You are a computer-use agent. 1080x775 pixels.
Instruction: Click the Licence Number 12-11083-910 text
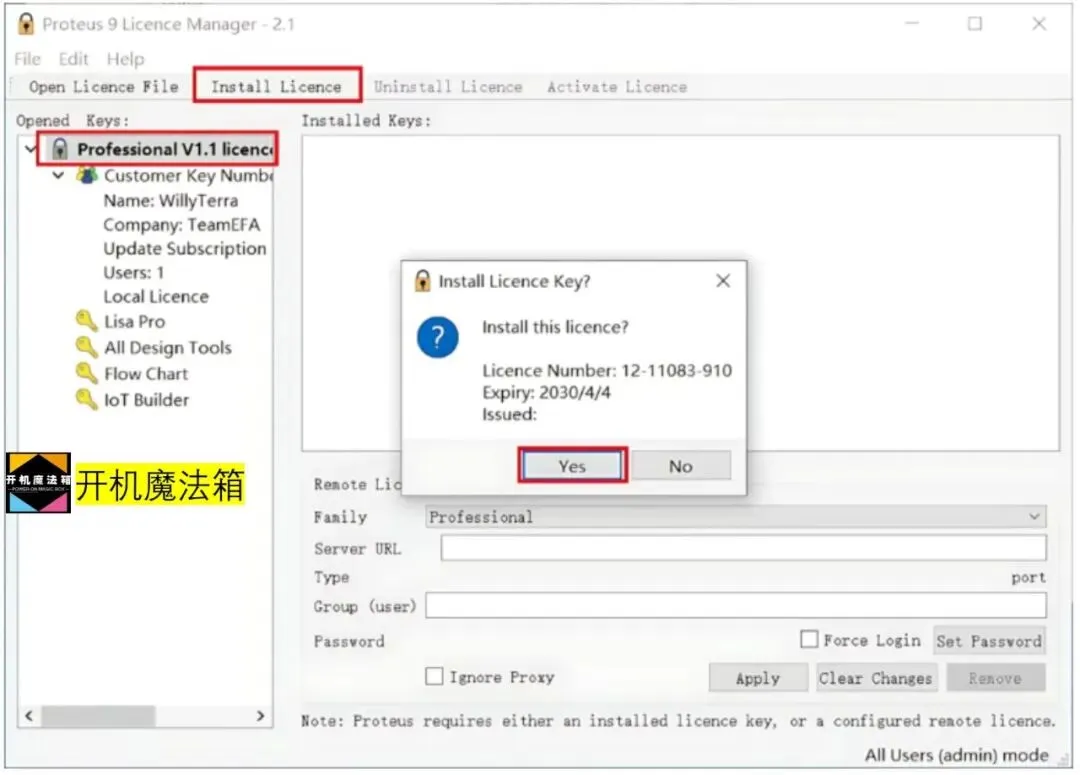click(607, 371)
